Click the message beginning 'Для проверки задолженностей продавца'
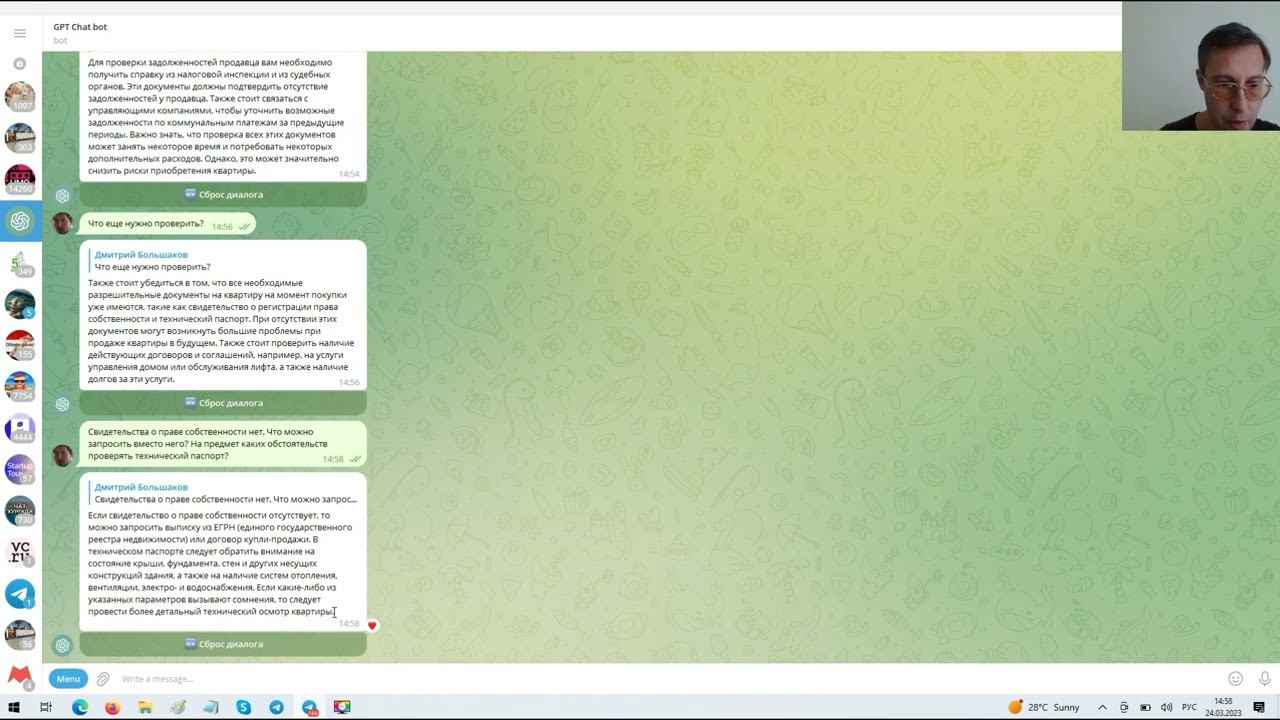This screenshot has height=720, width=1280. 223,116
